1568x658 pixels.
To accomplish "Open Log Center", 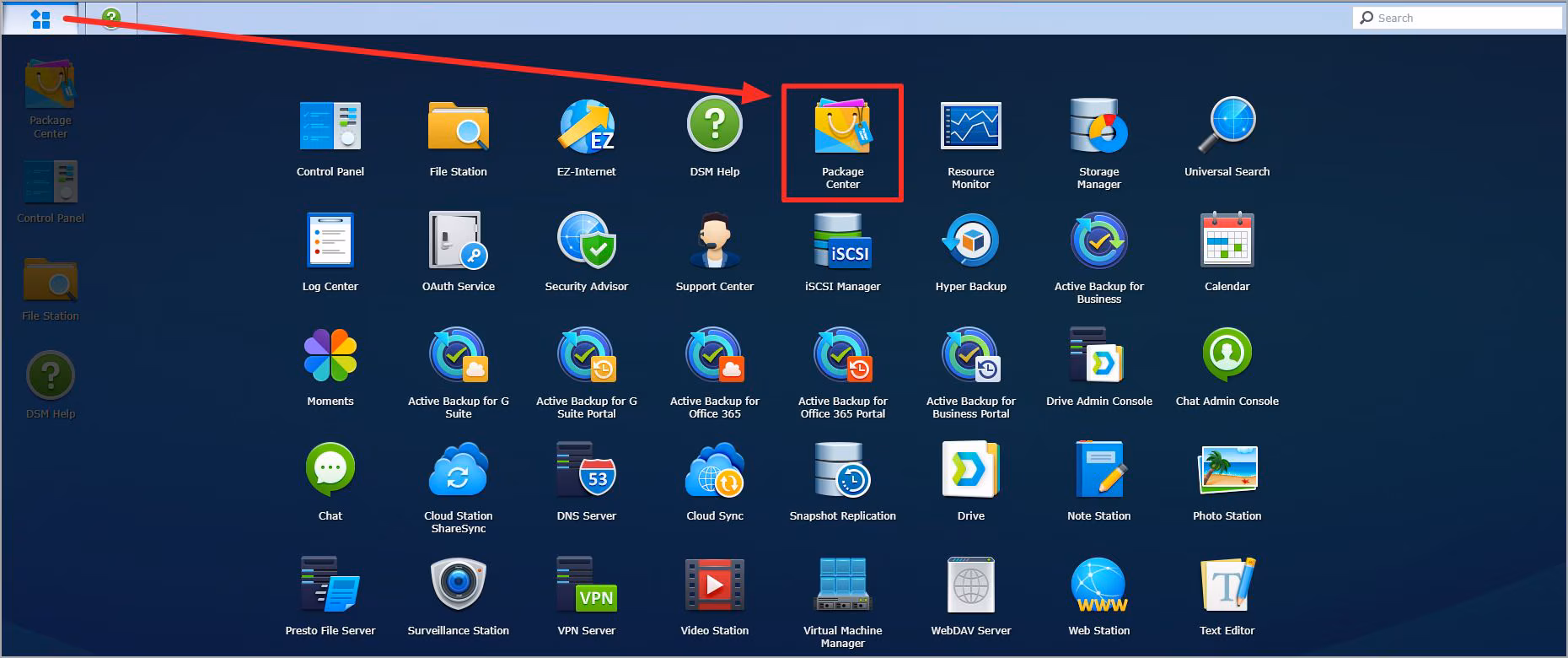I will 330,252.
